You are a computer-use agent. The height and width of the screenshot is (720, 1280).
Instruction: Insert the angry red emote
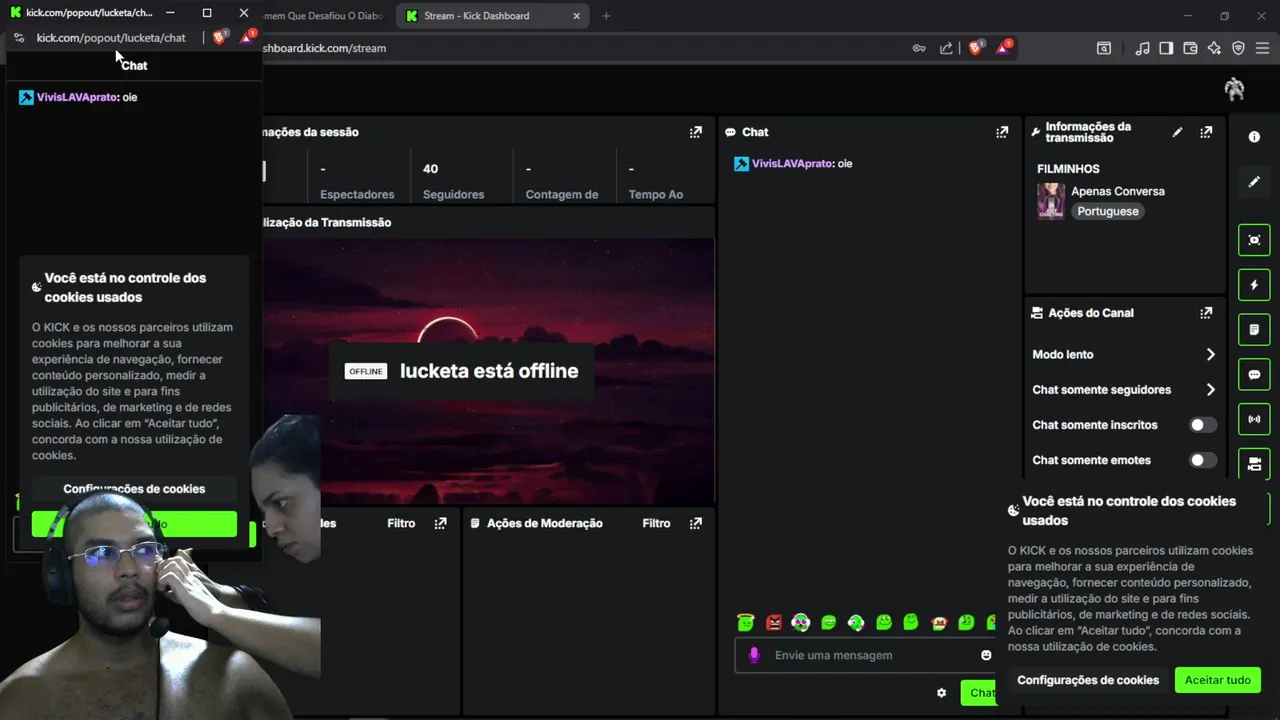(773, 623)
